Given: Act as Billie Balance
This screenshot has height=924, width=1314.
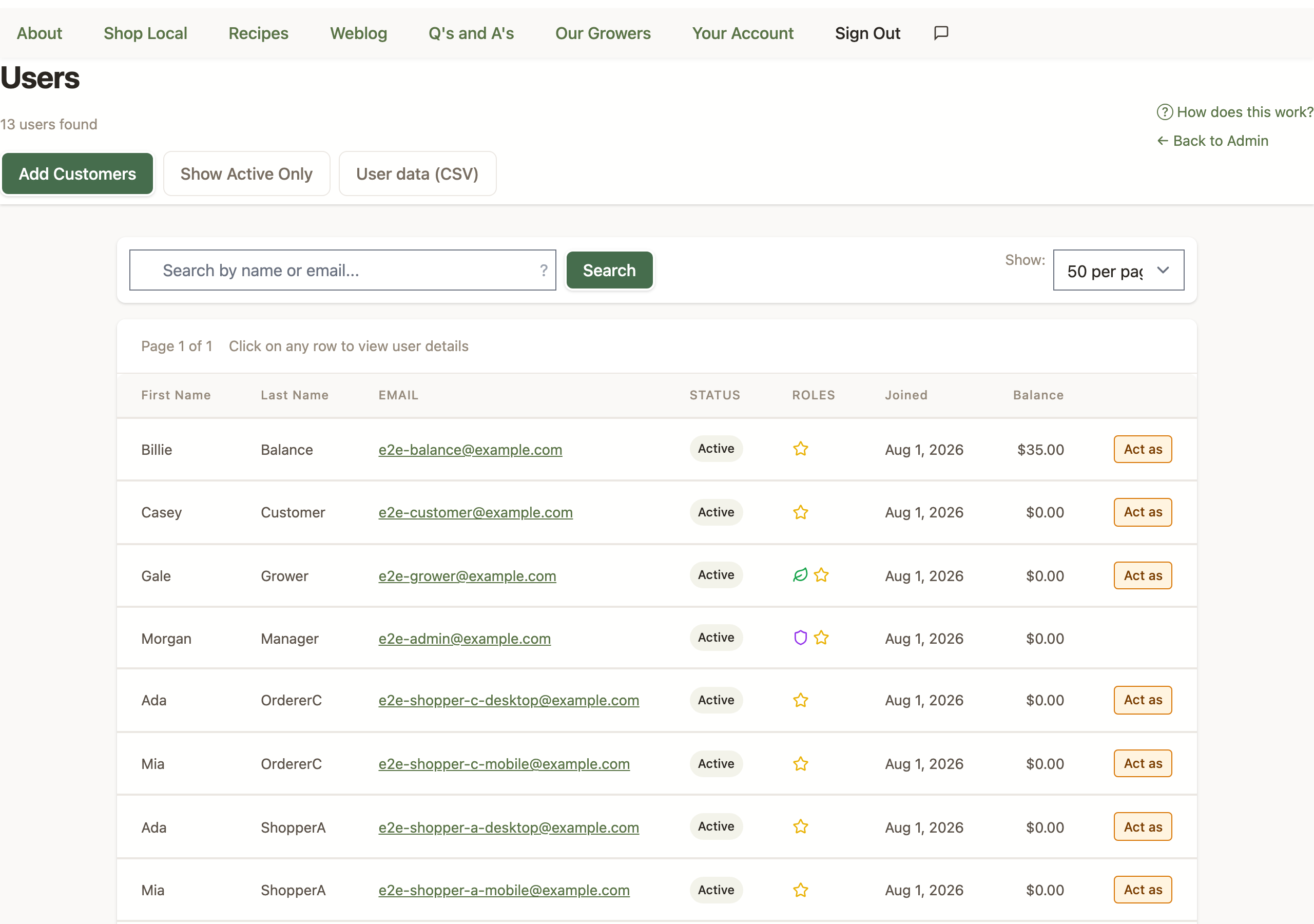Looking at the screenshot, I should click(1143, 449).
